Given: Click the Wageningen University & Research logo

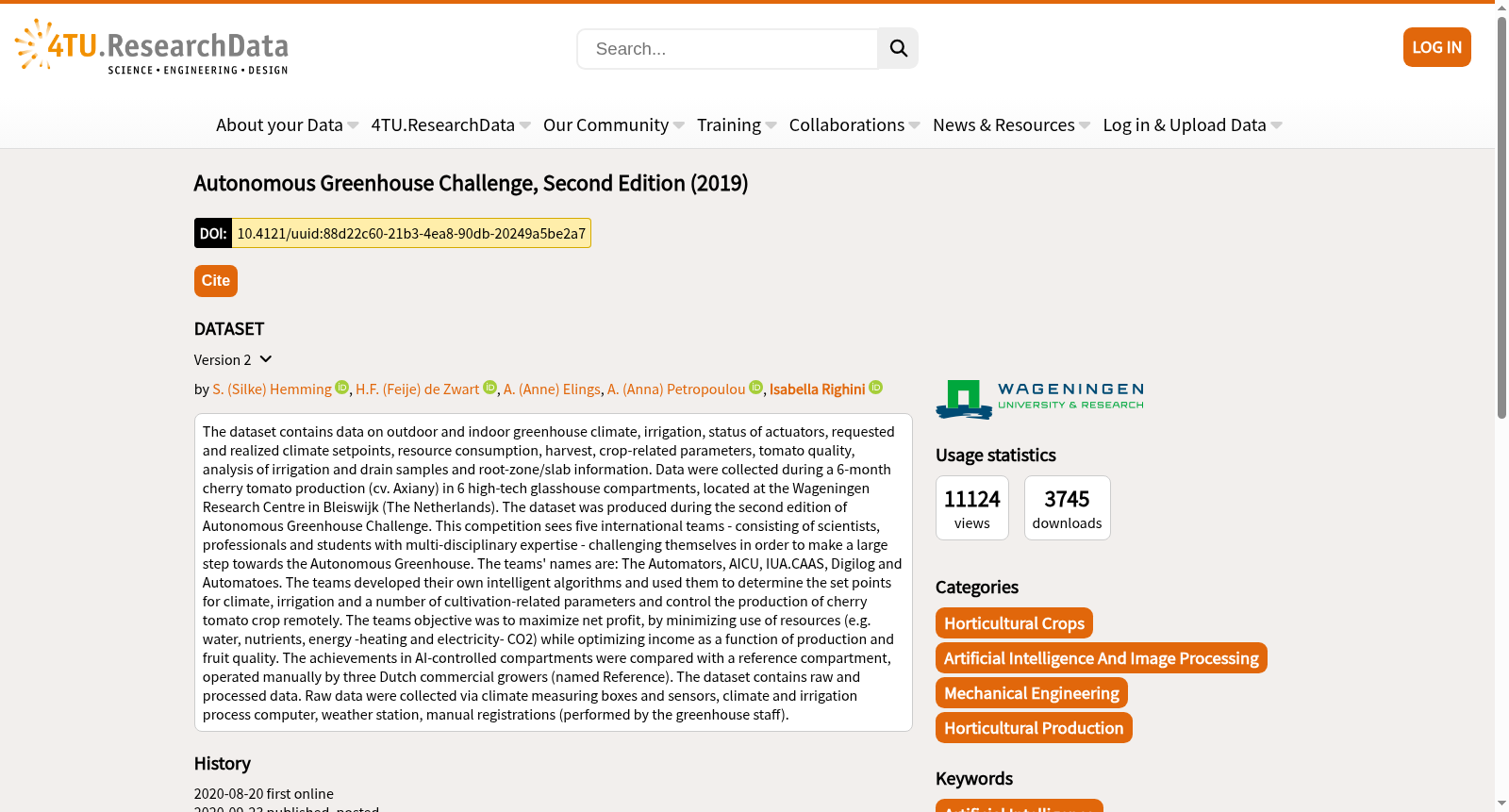Looking at the screenshot, I should point(1039,399).
